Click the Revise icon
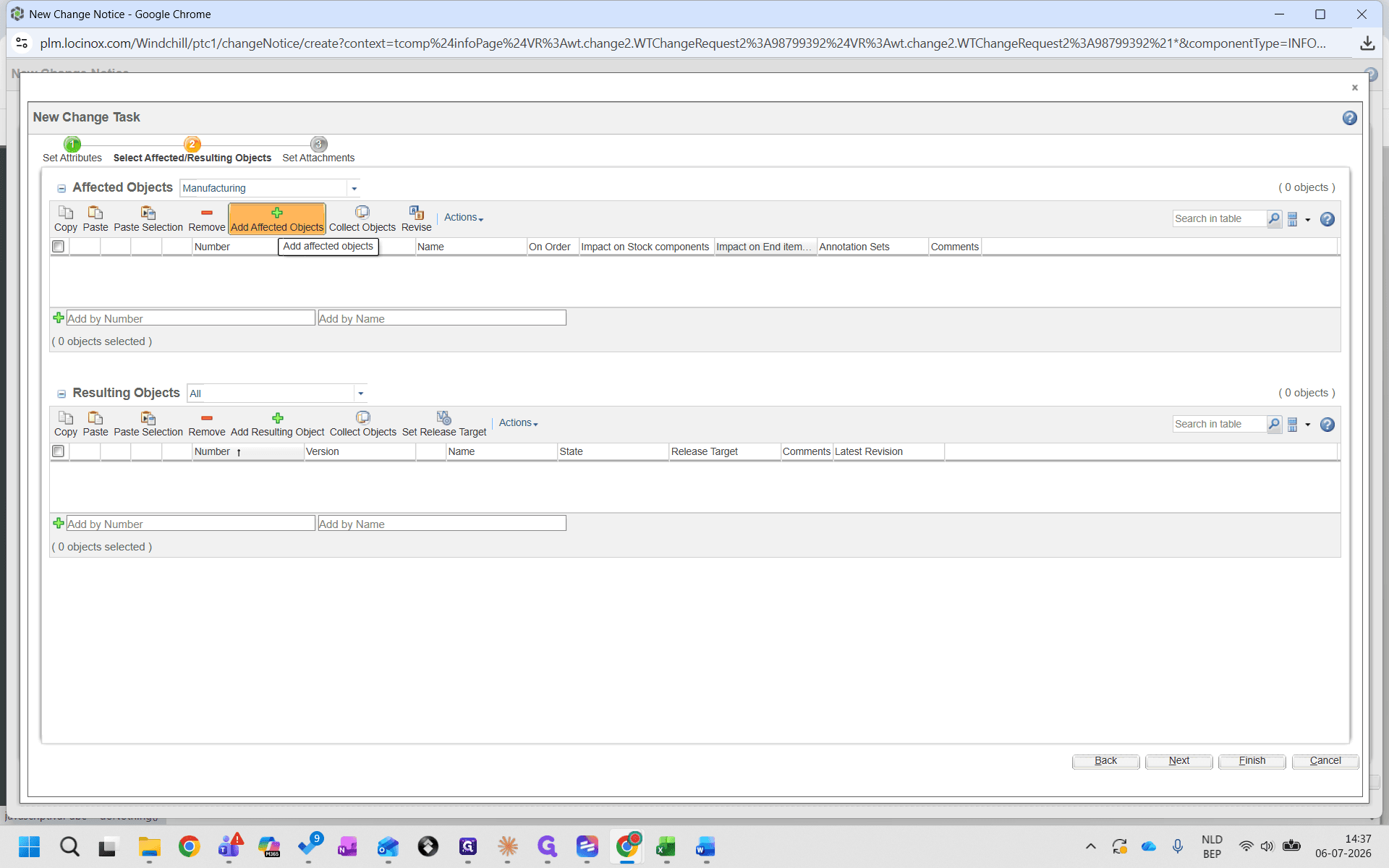The image size is (1389, 868). coord(416,212)
